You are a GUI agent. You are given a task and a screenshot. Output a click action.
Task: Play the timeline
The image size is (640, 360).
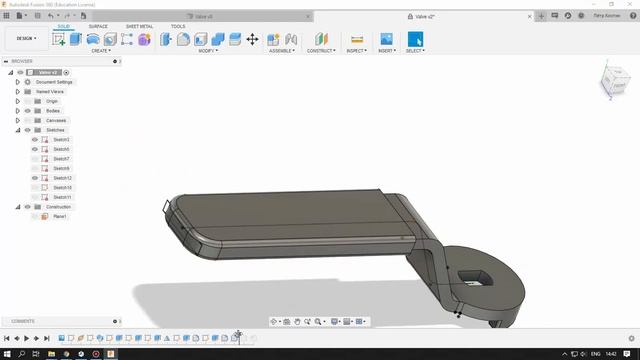tap(27, 338)
